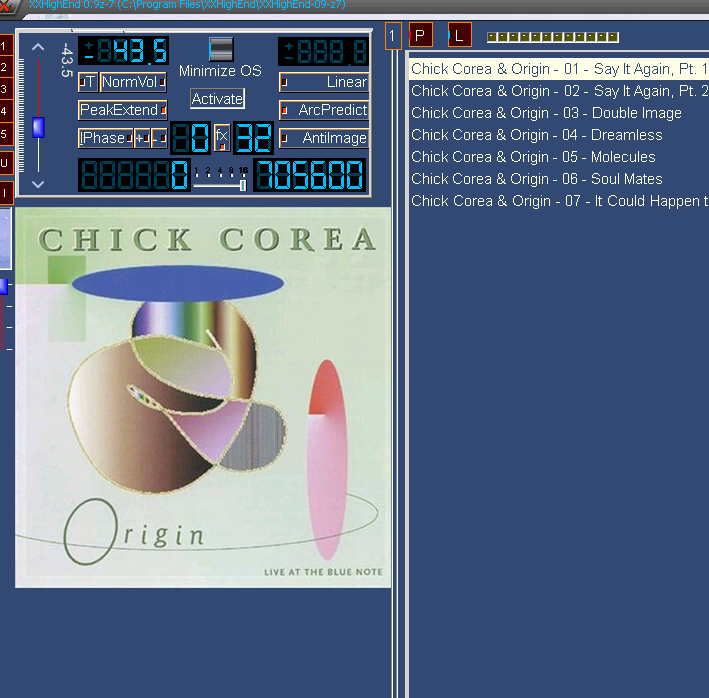Click the Minimize OS metallic button icon
This screenshot has width=709, height=698.
tap(221, 49)
